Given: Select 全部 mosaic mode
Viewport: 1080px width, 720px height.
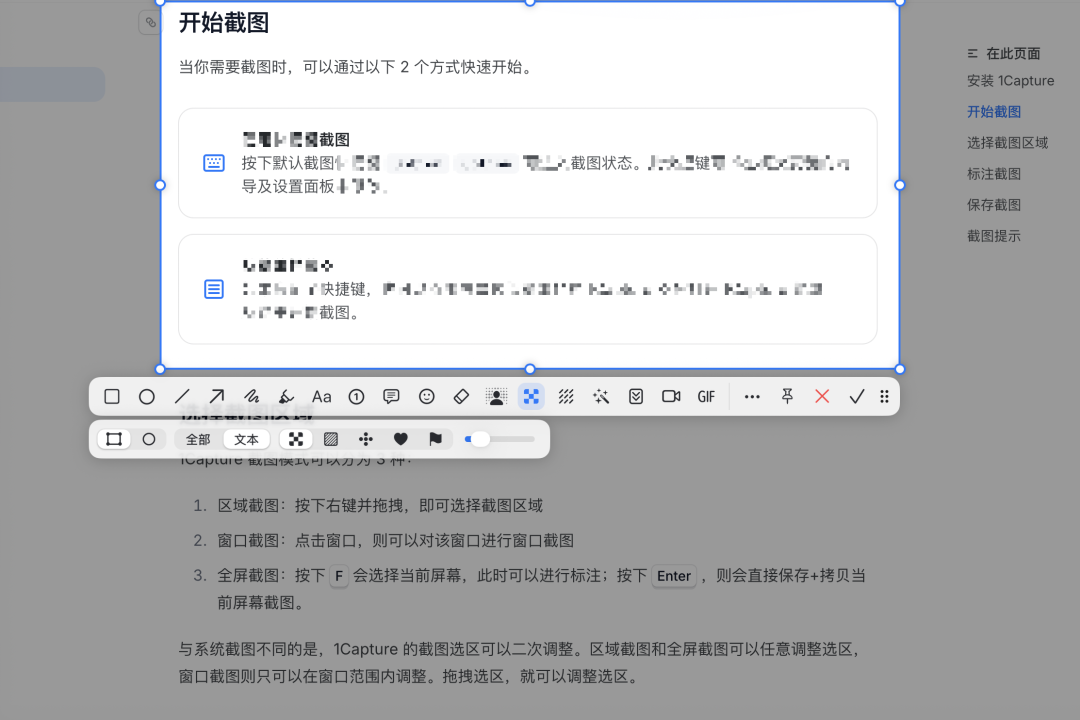Looking at the screenshot, I should pos(198,440).
